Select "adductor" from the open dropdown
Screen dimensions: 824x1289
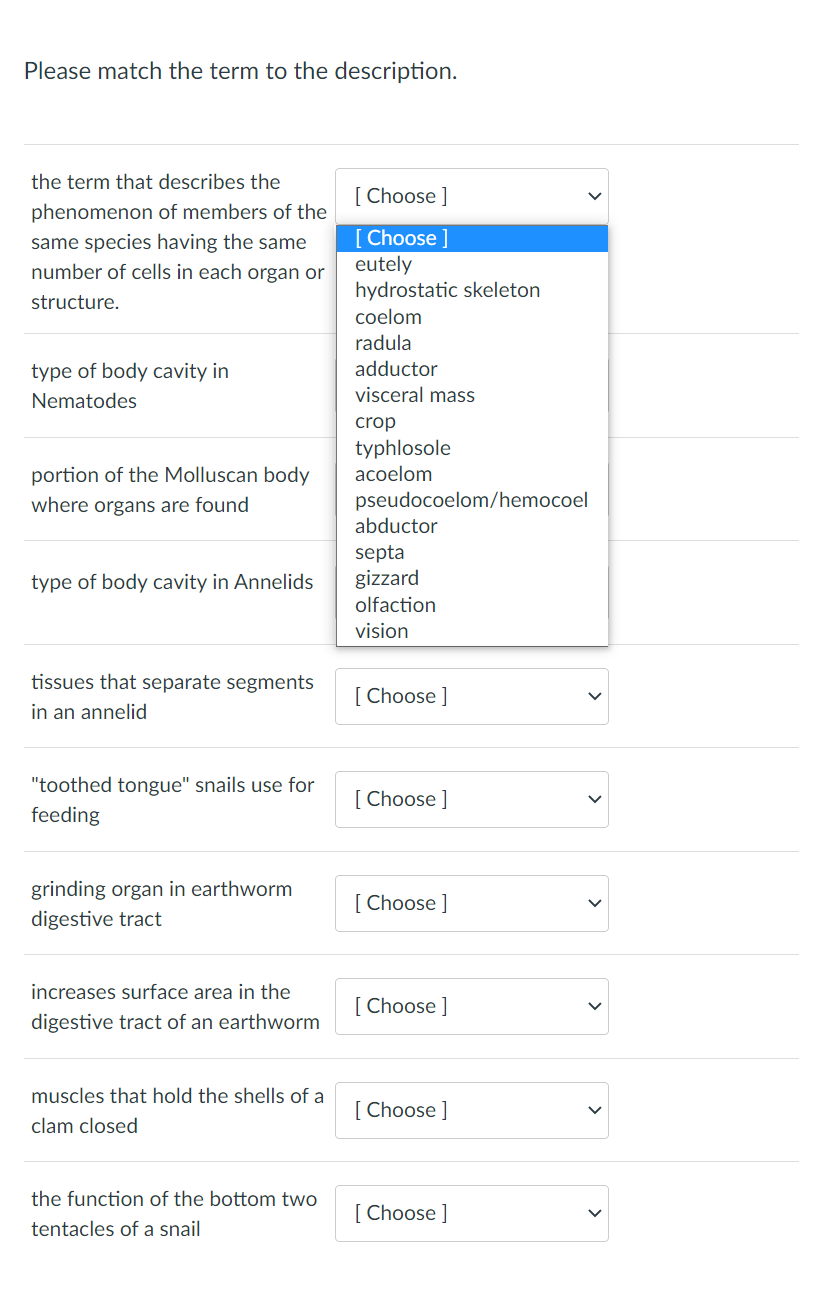396,368
